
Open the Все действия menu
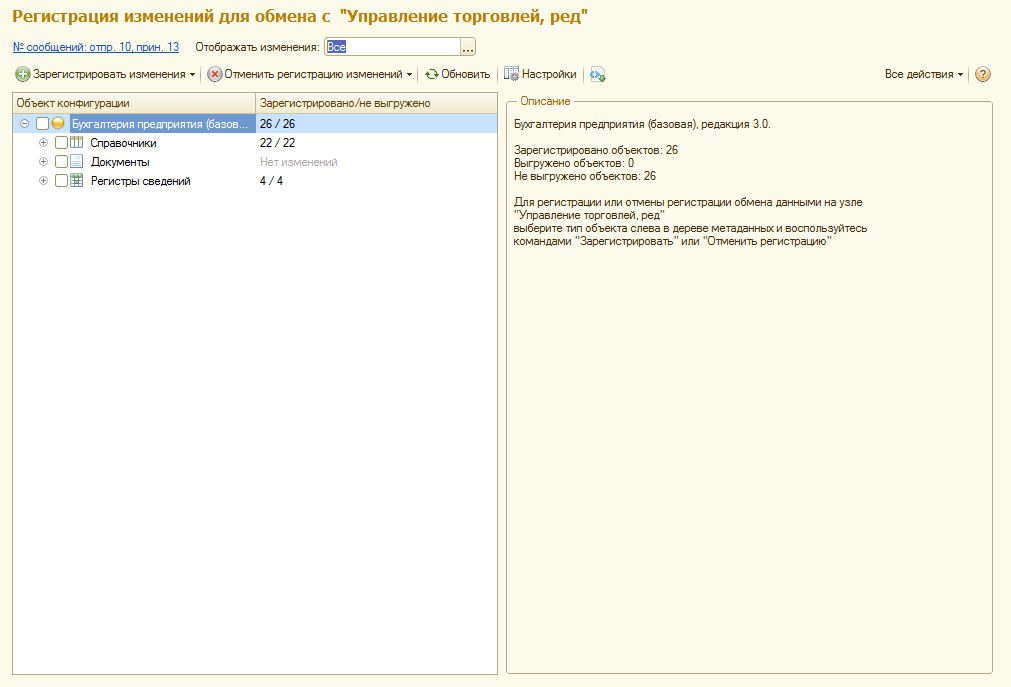924,74
